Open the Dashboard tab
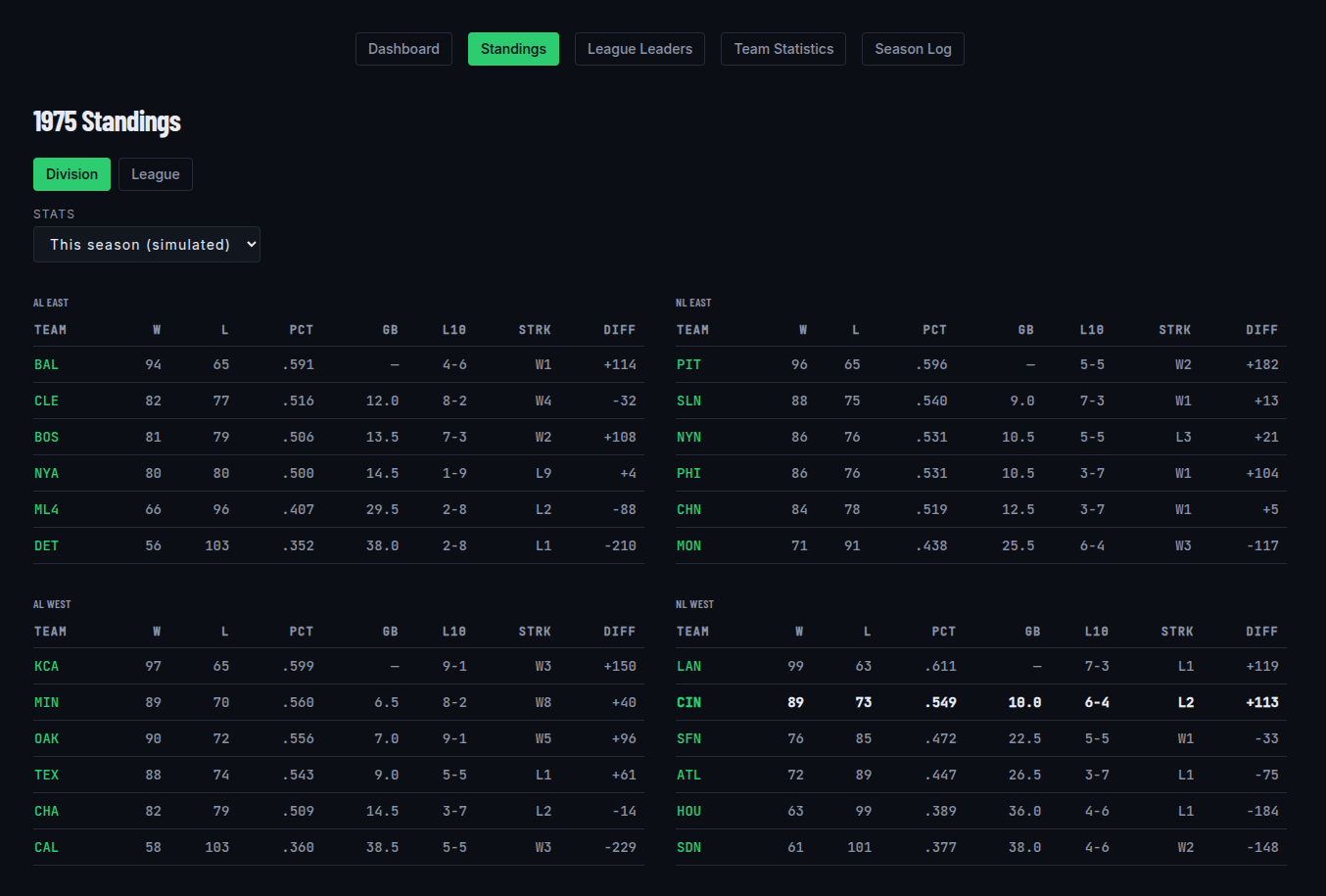Screen dimensions: 1326x896 pos(403,49)
